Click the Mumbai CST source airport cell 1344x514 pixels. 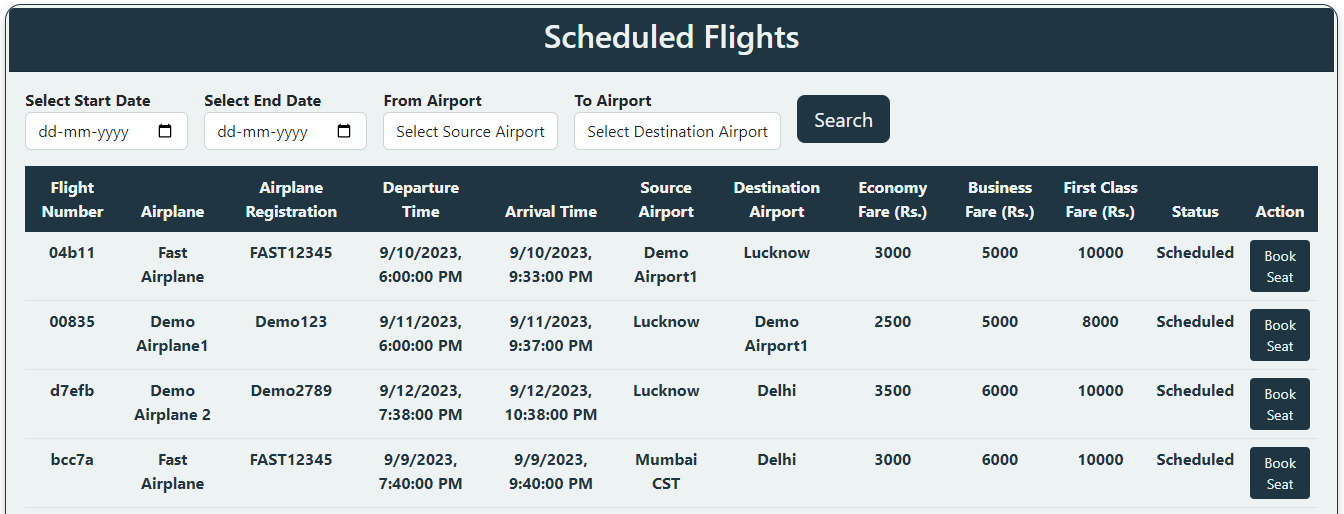pos(666,472)
